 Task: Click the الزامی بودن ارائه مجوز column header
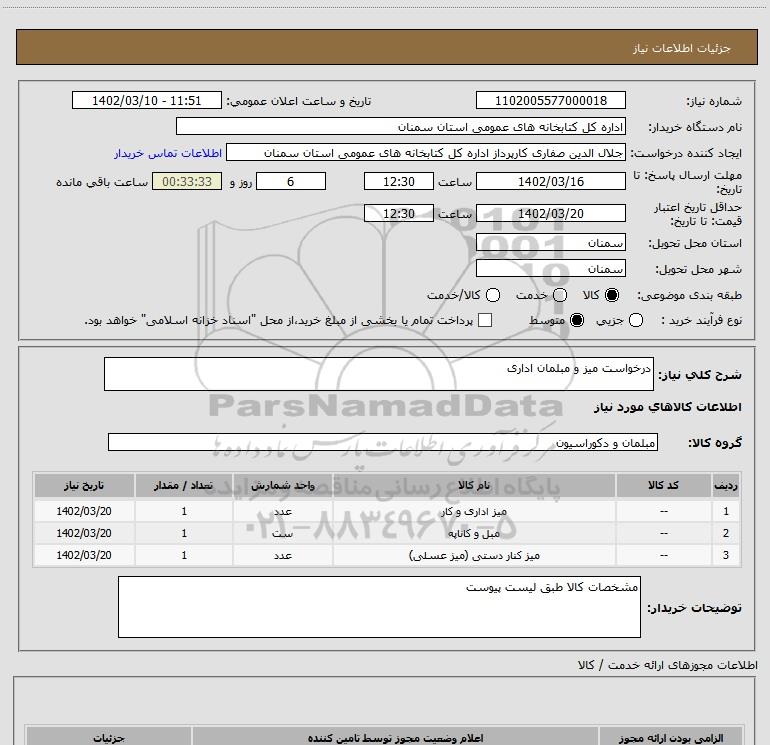point(671,738)
